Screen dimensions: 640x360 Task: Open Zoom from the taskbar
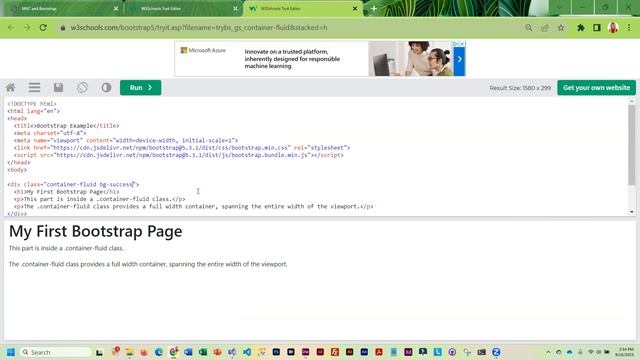pos(496,352)
